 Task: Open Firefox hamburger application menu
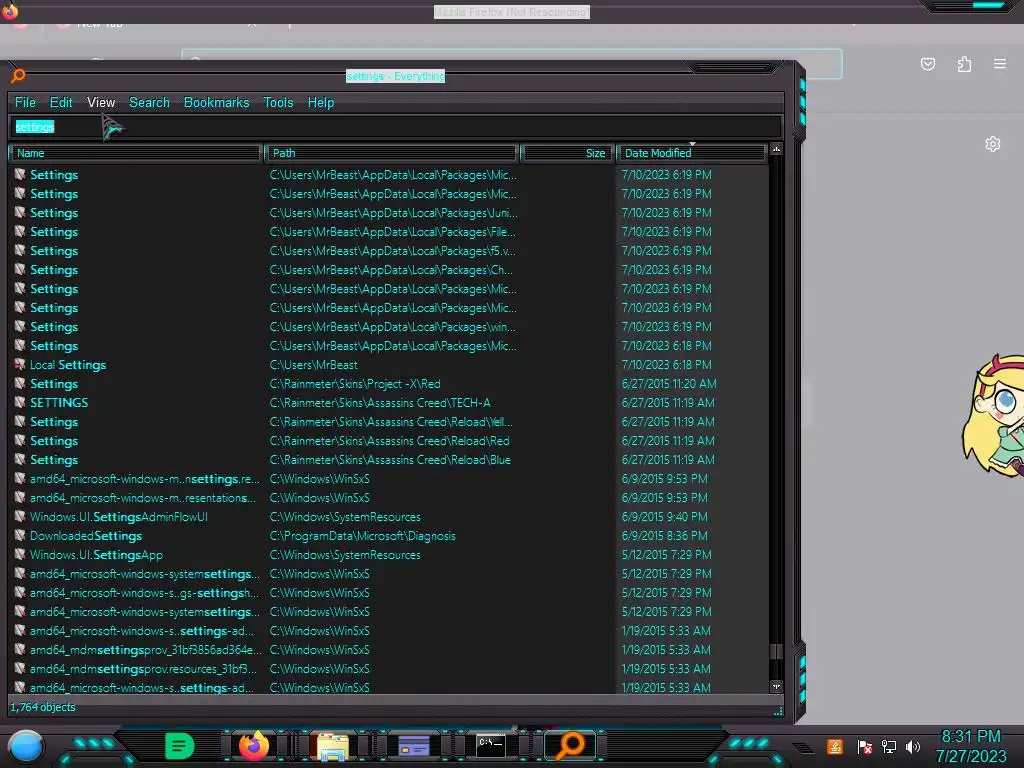point(1000,64)
